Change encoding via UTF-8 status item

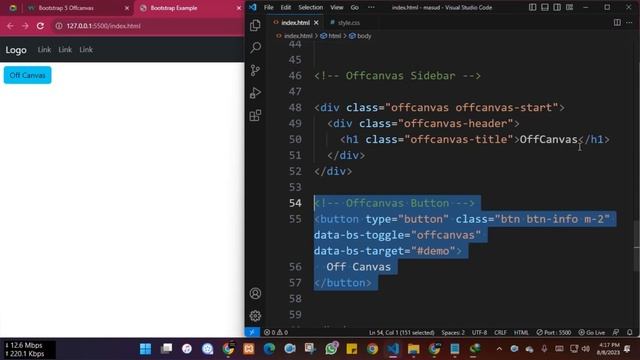click(479, 332)
